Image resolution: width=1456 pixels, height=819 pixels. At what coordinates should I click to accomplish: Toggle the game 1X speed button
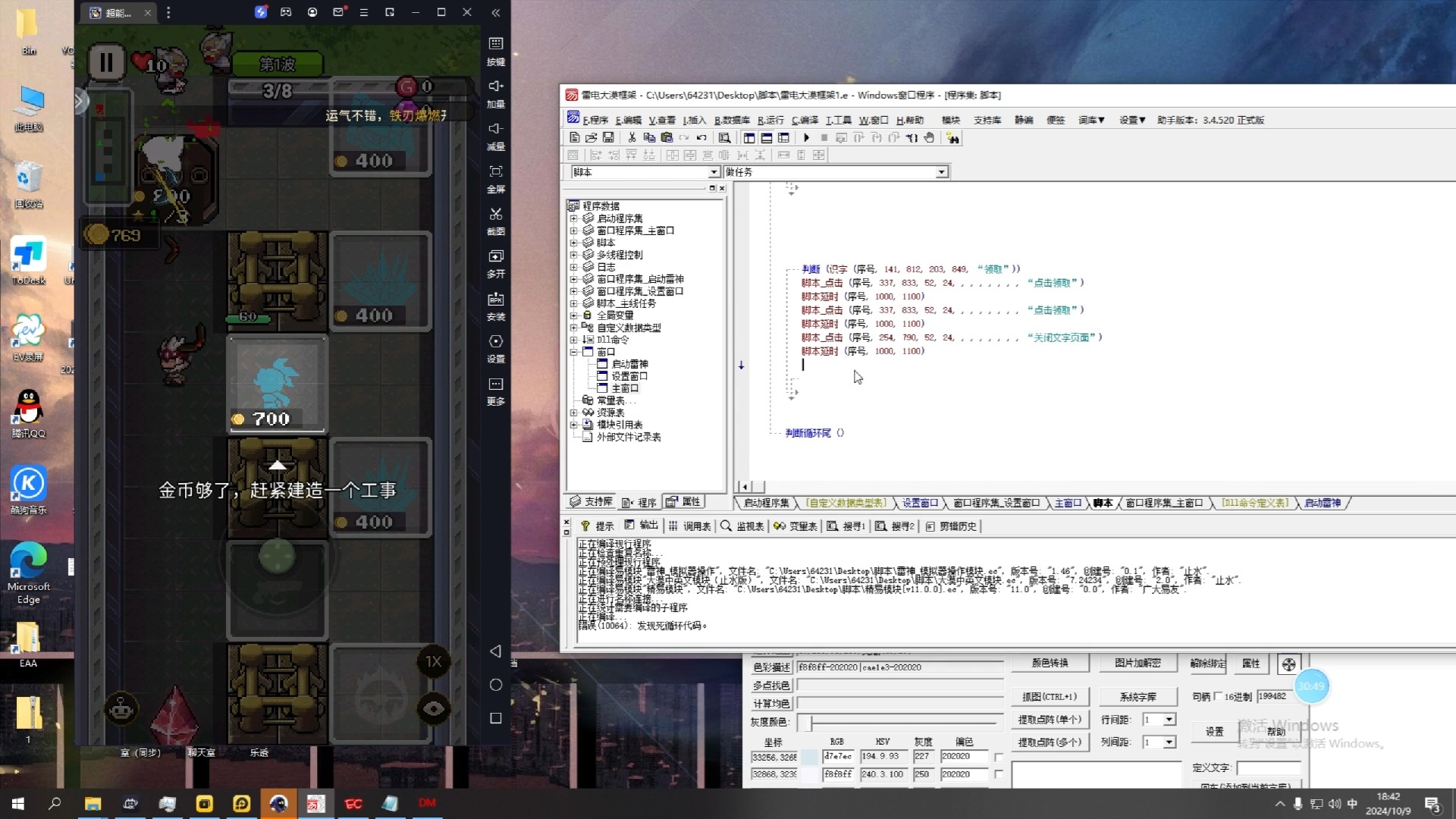pyautogui.click(x=433, y=662)
